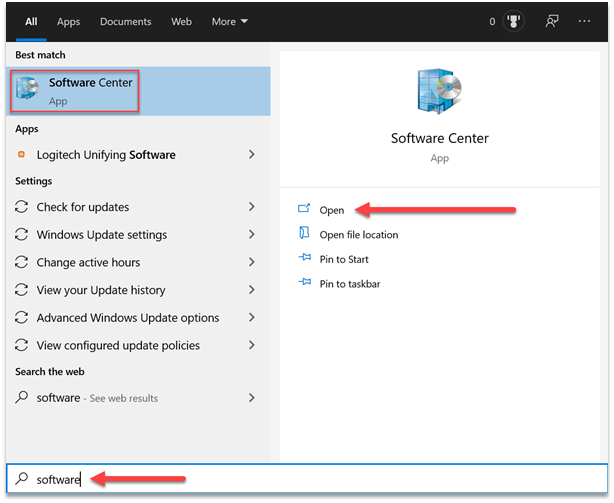Pin Software Center to taskbar
The image size is (614, 503).
pos(349,284)
